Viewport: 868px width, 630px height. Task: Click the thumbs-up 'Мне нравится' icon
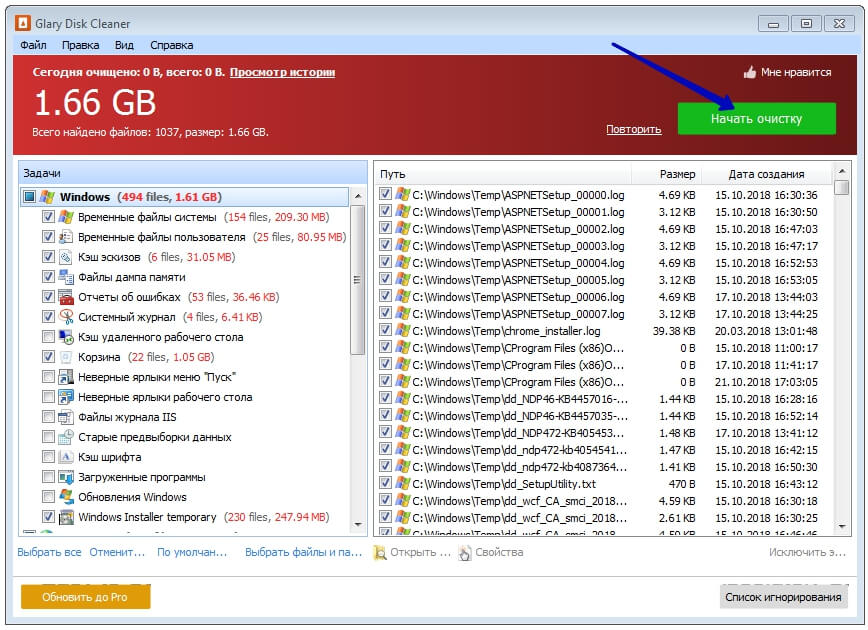750,72
